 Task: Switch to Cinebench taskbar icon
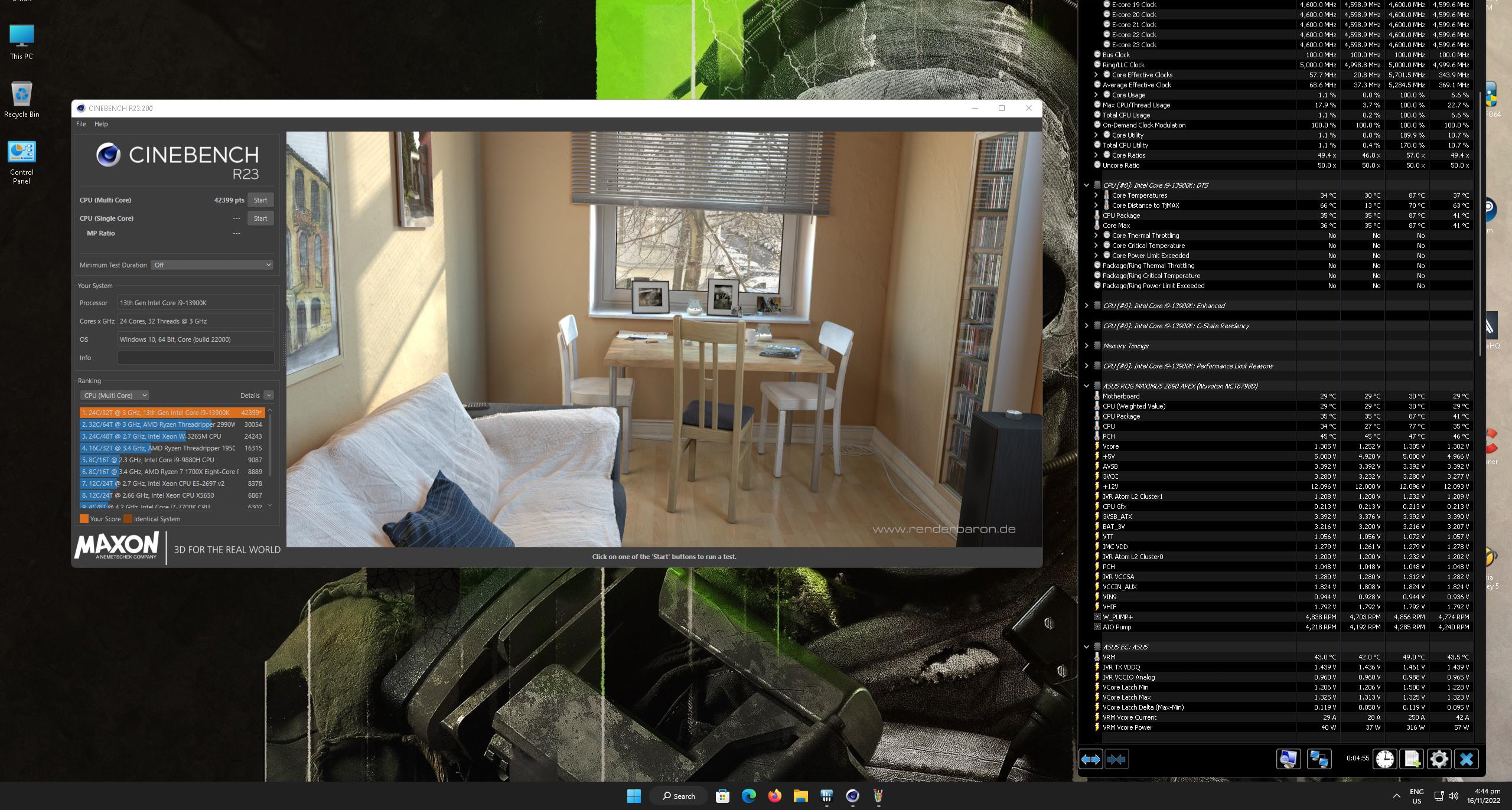tap(852, 796)
